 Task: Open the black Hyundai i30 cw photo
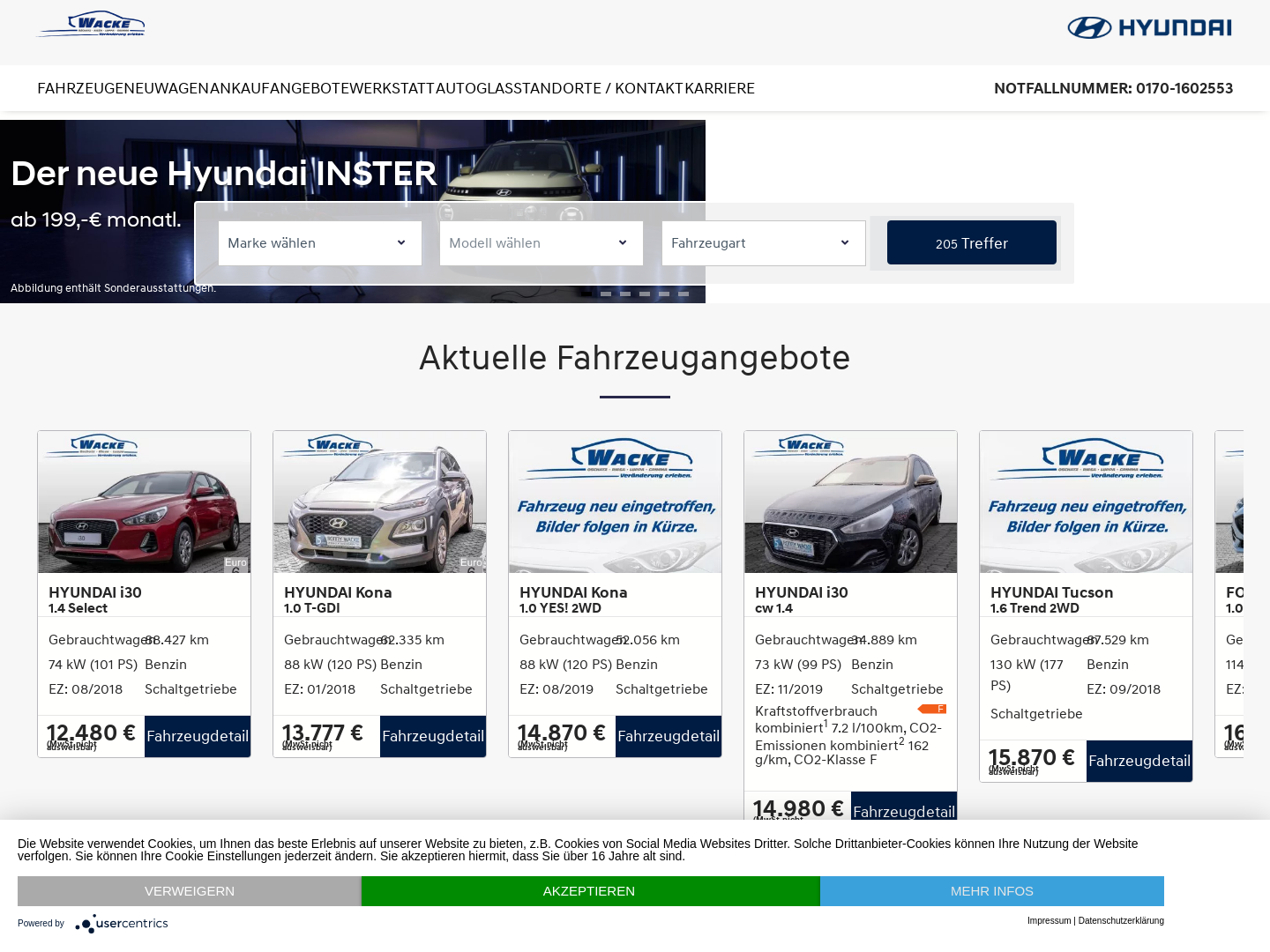(851, 502)
